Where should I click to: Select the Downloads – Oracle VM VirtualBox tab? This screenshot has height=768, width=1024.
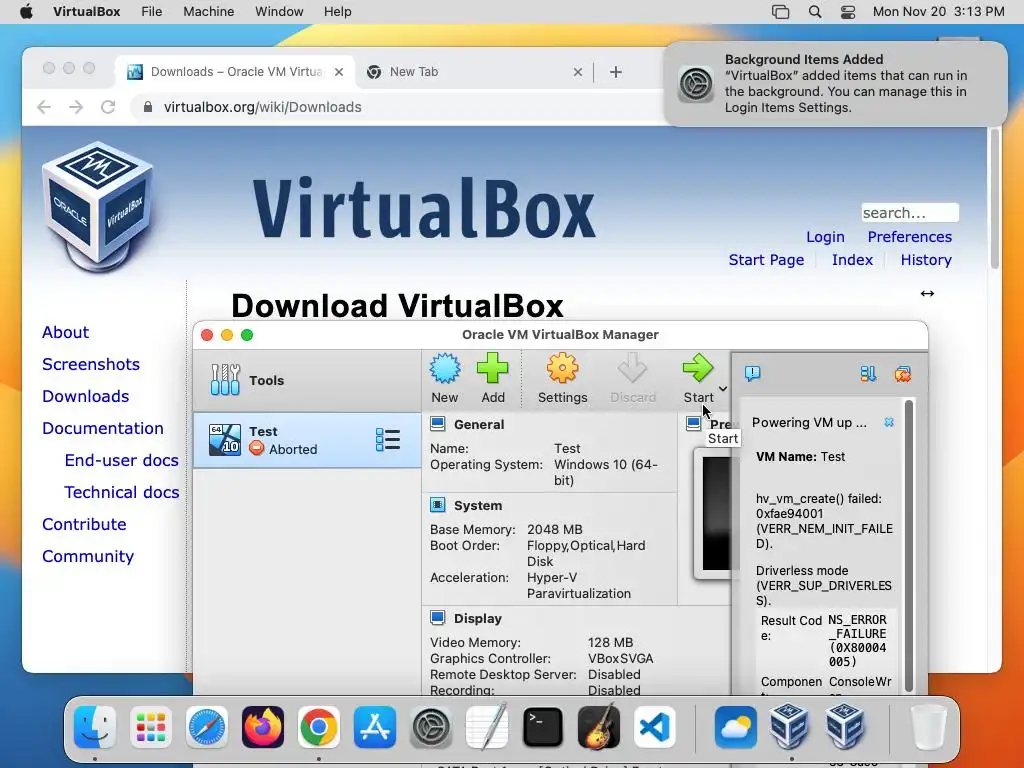(235, 72)
